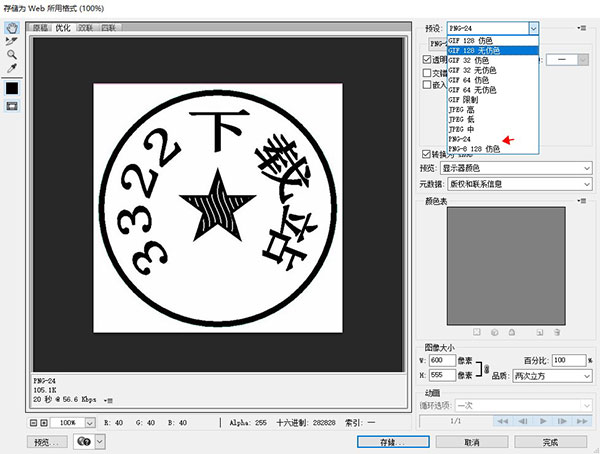This screenshot has height=454, width=600.
Task: Open the 循环选项 looping dropdown
Action: pos(523,405)
